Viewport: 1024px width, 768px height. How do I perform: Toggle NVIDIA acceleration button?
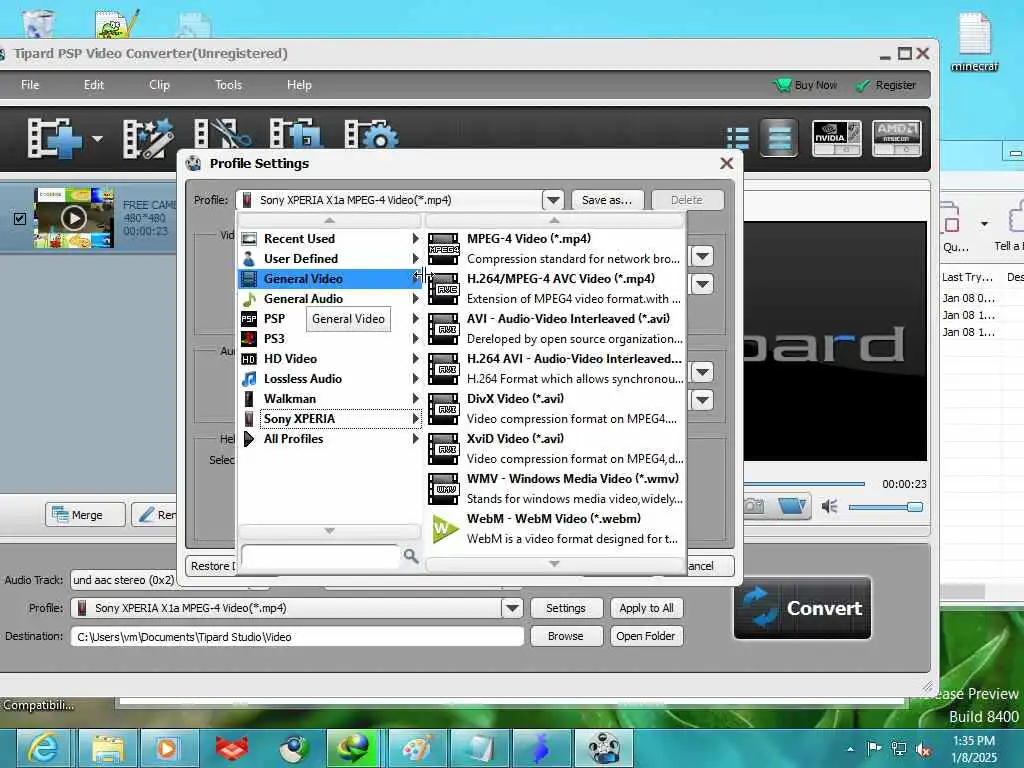[x=836, y=138]
